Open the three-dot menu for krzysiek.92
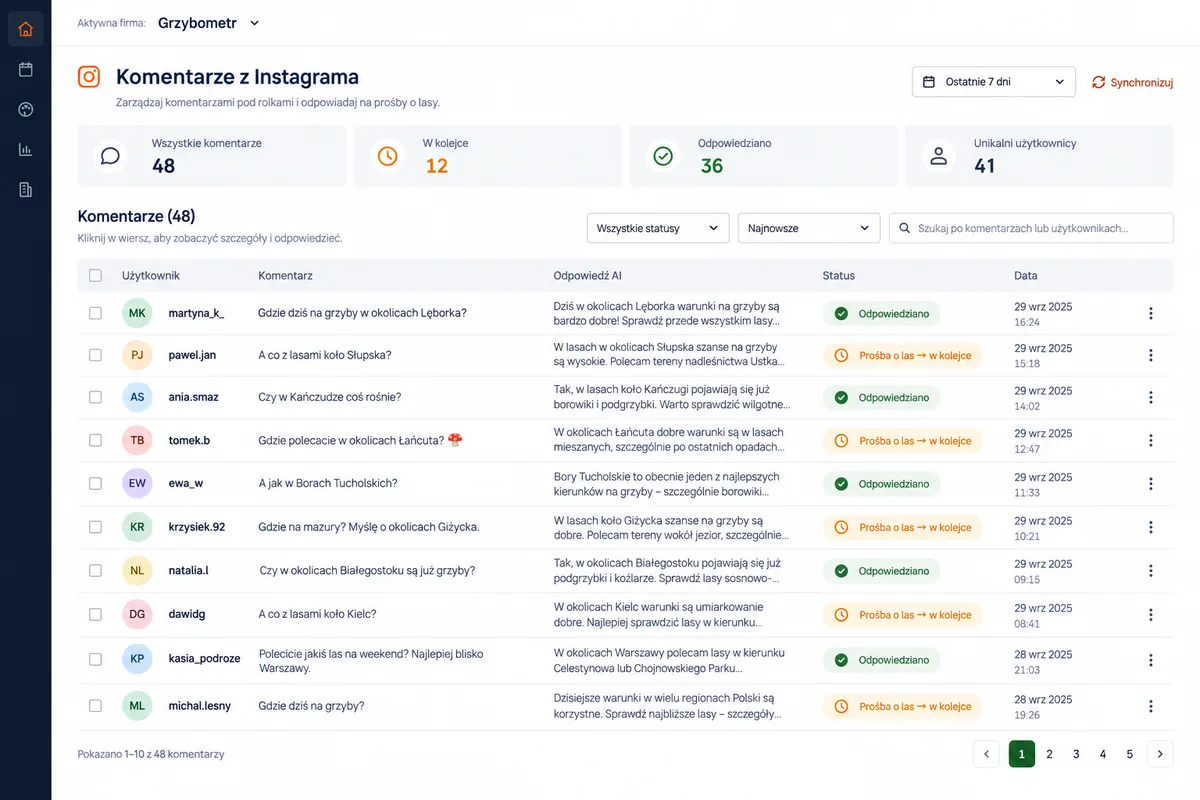The image size is (1200, 800). pyautogui.click(x=1150, y=527)
